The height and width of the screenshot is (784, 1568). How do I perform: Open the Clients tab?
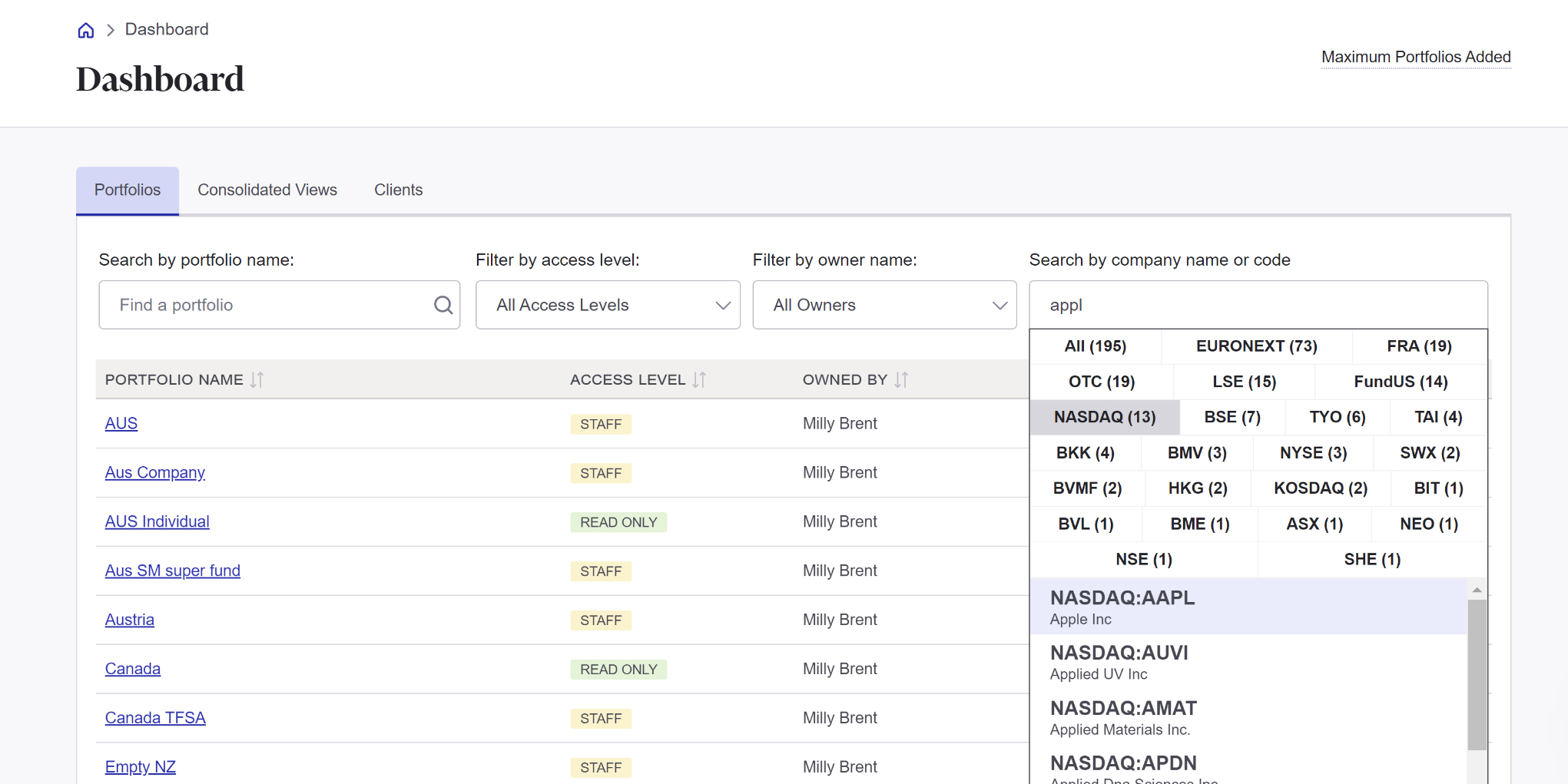click(398, 190)
